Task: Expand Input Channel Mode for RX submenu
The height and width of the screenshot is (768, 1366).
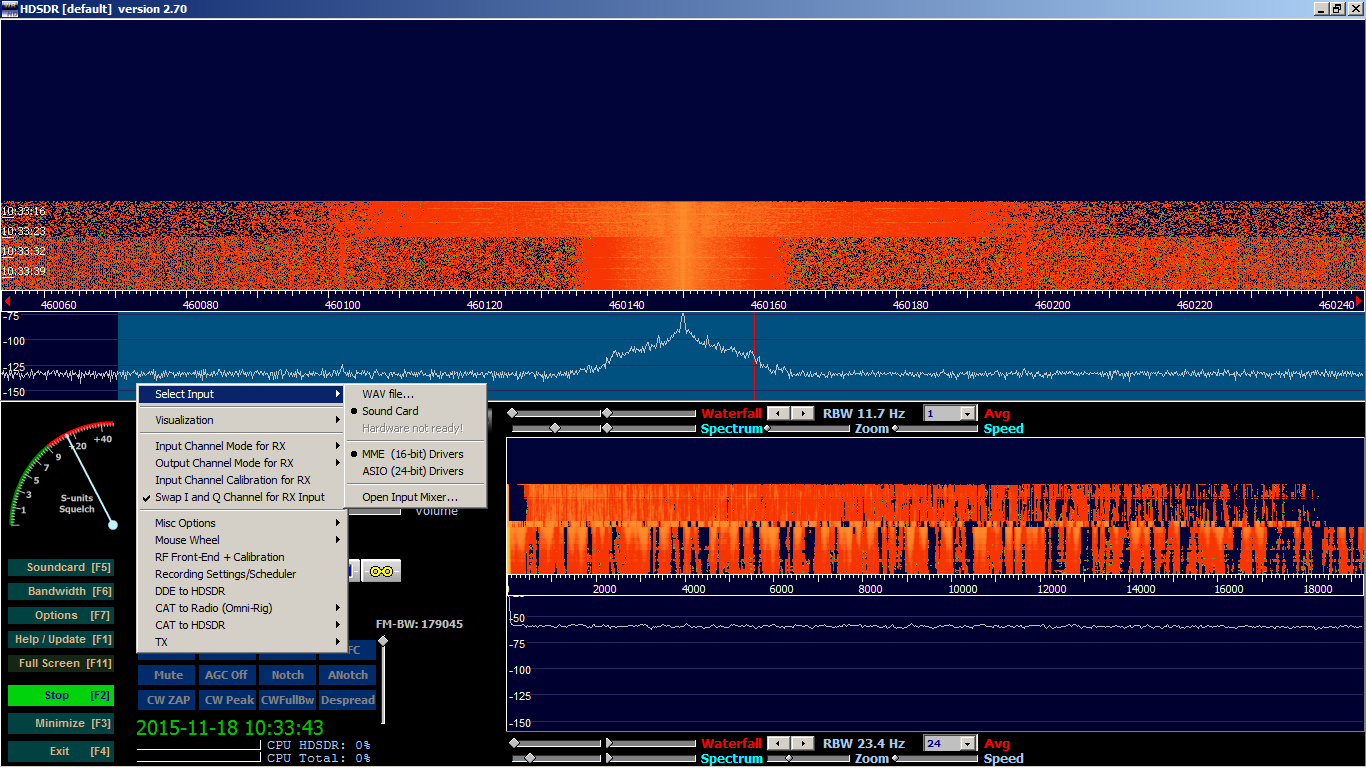Action: 241,446
